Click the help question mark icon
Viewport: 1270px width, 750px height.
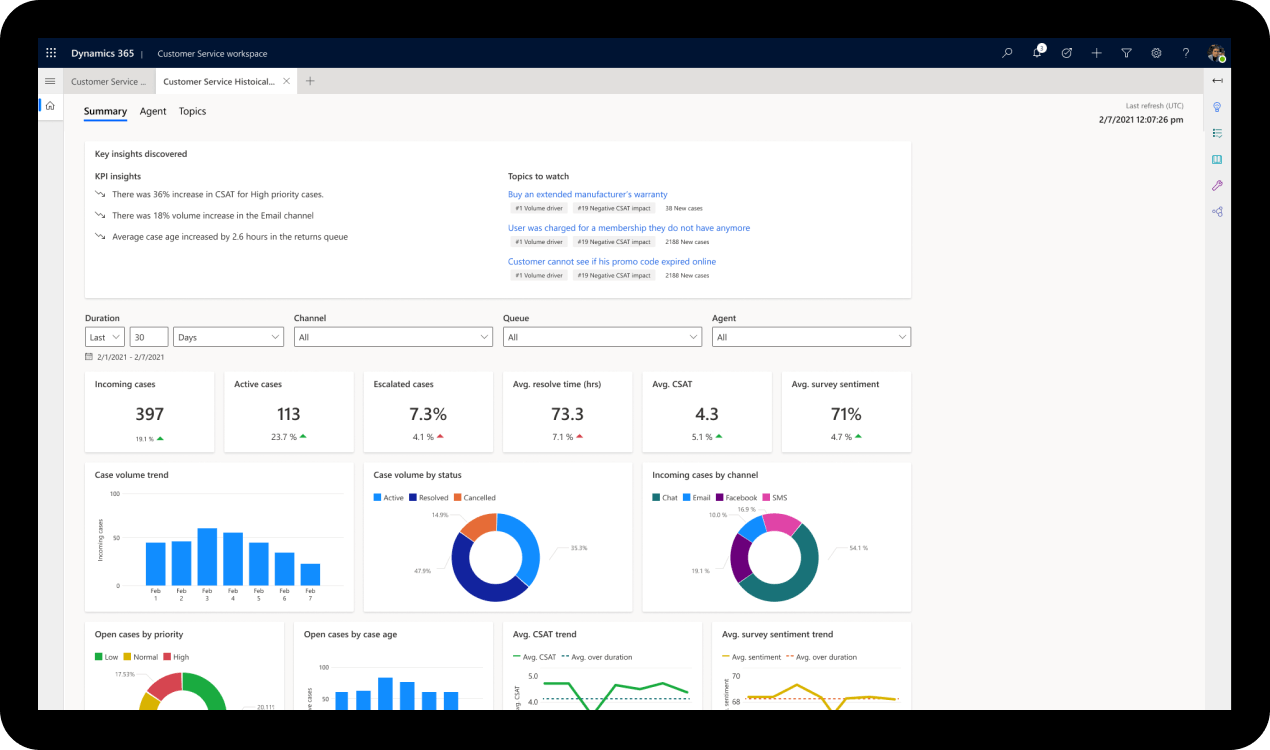(1186, 53)
